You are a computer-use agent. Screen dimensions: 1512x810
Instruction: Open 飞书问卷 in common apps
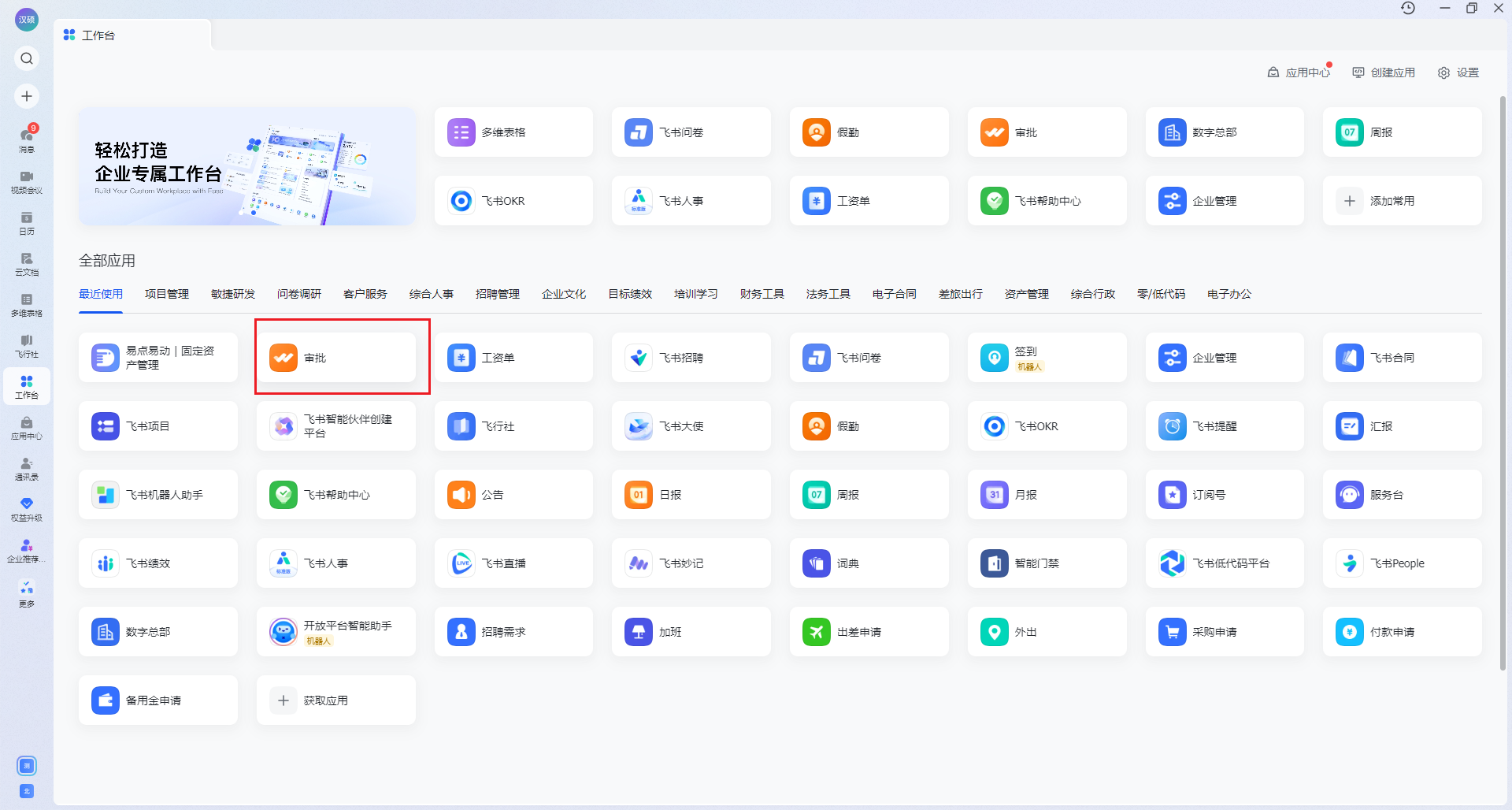[x=691, y=132]
